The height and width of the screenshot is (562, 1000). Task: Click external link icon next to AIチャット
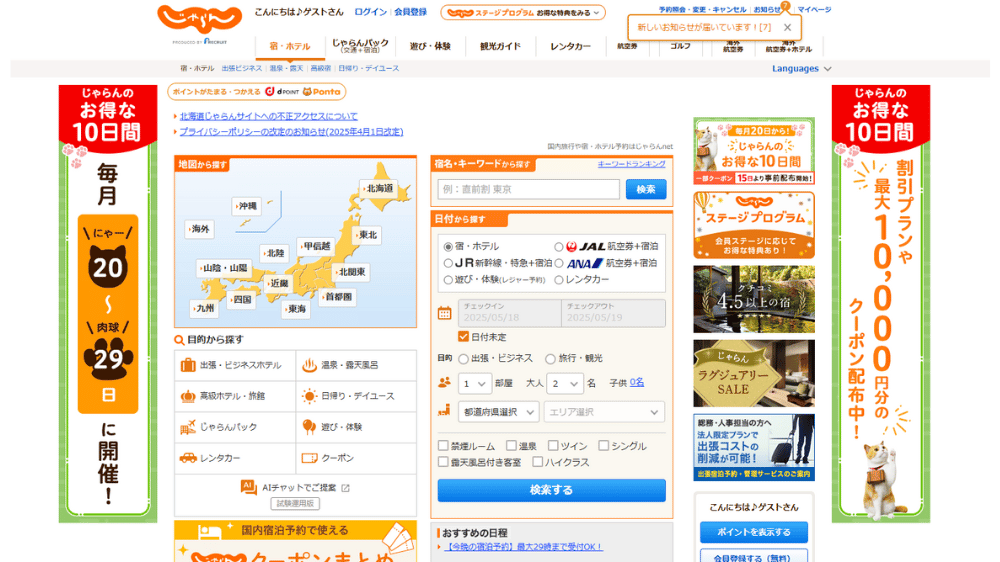tap(345, 488)
